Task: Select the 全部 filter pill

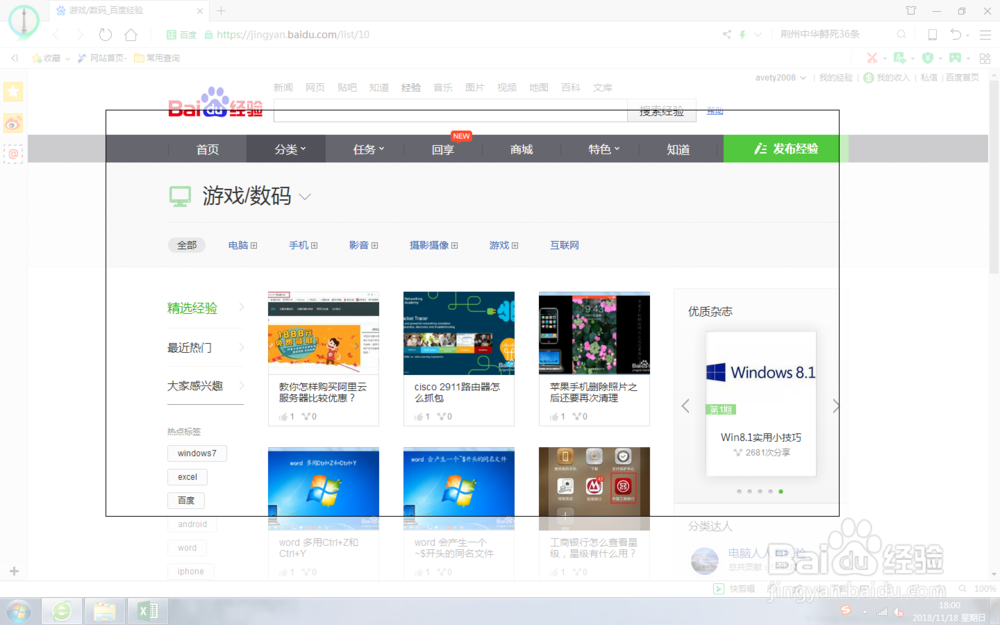Action: coord(186,246)
